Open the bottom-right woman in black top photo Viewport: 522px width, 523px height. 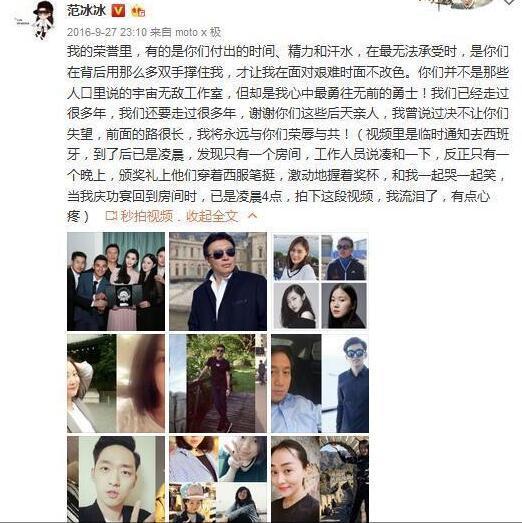[320, 479]
